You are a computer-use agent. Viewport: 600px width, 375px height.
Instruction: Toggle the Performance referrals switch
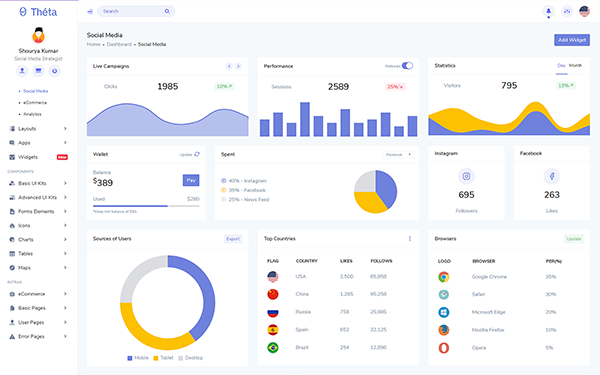click(x=407, y=66)
